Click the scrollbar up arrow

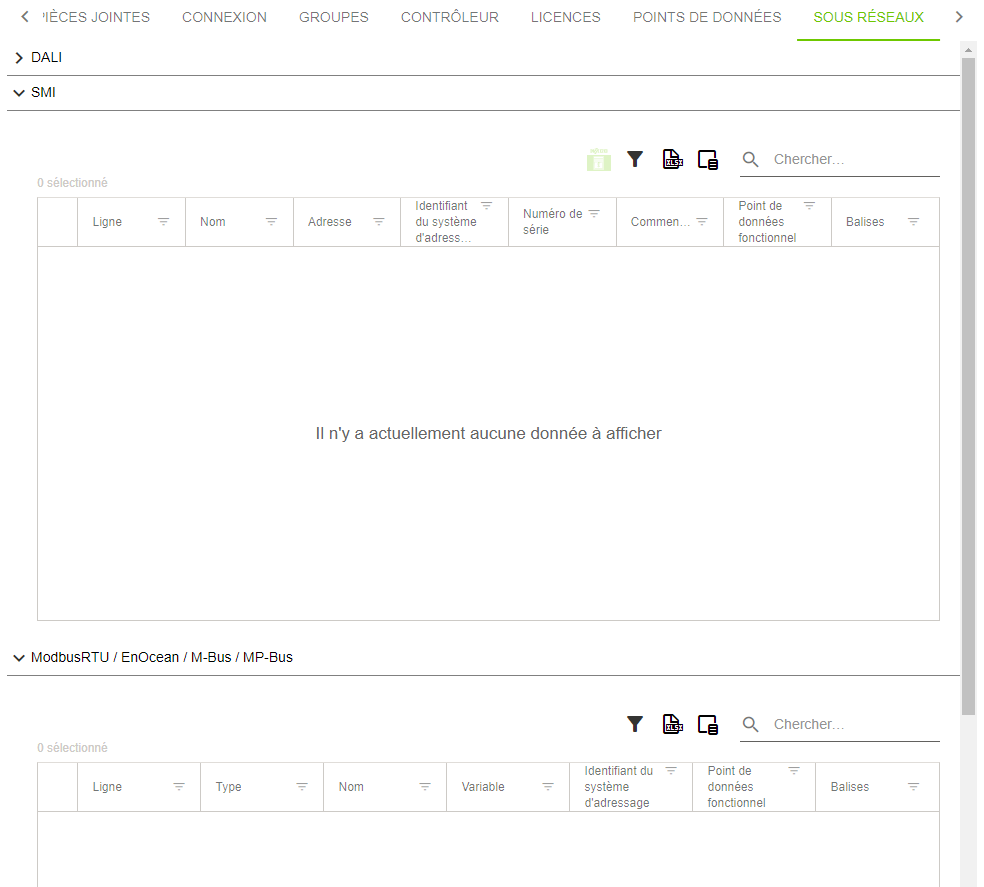click(x=968, y=49)
